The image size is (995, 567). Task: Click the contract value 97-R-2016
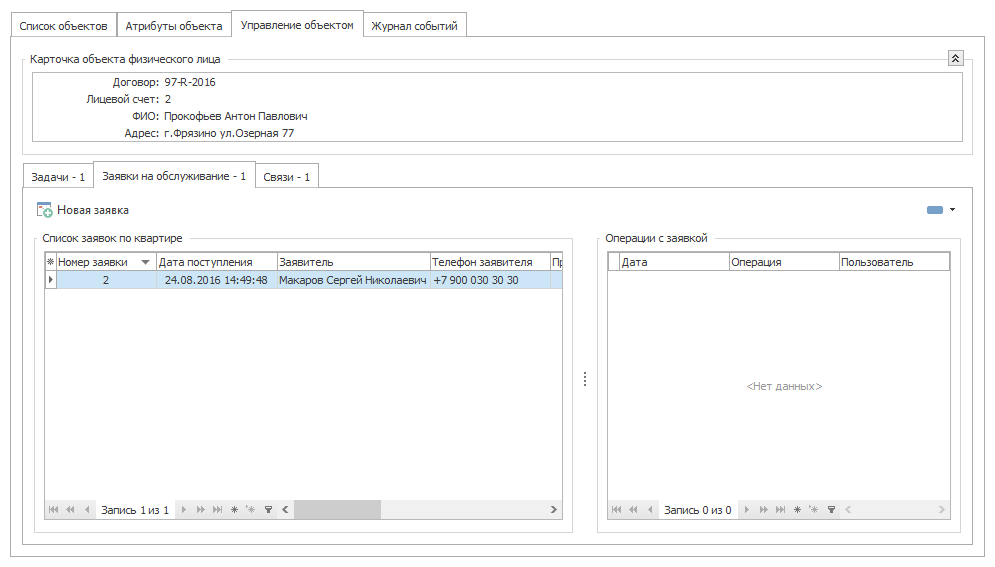click(x=190, y=82)
